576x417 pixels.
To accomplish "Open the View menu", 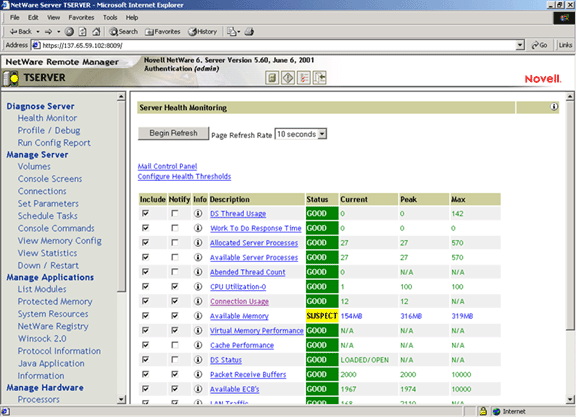I will 53,17.
